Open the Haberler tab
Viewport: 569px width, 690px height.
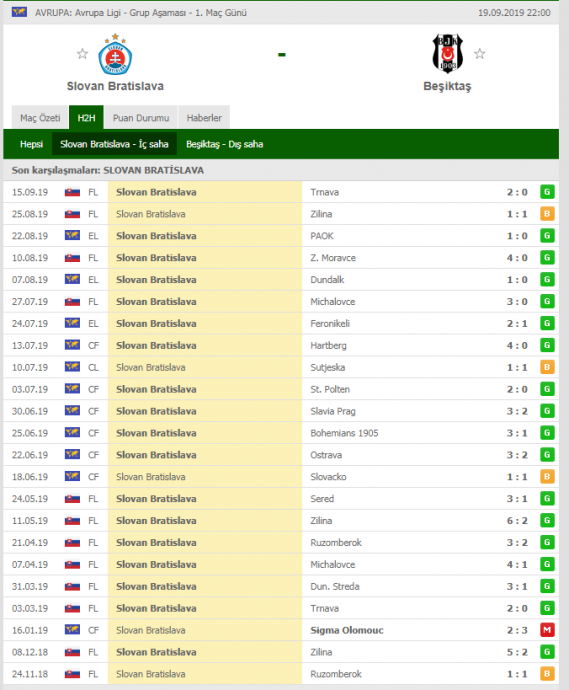204,118
